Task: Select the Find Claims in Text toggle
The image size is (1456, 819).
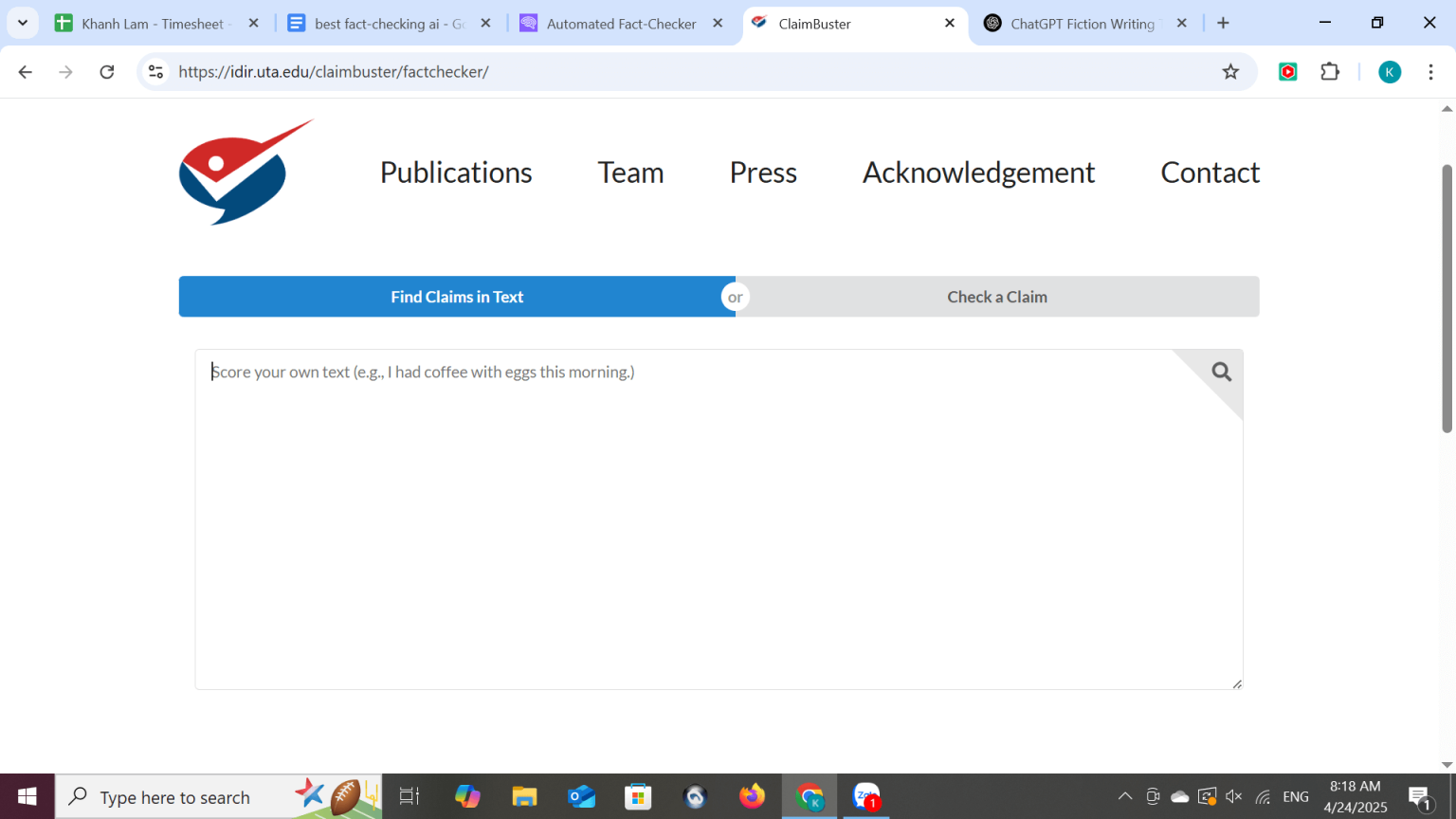Action: click(456, 297)
